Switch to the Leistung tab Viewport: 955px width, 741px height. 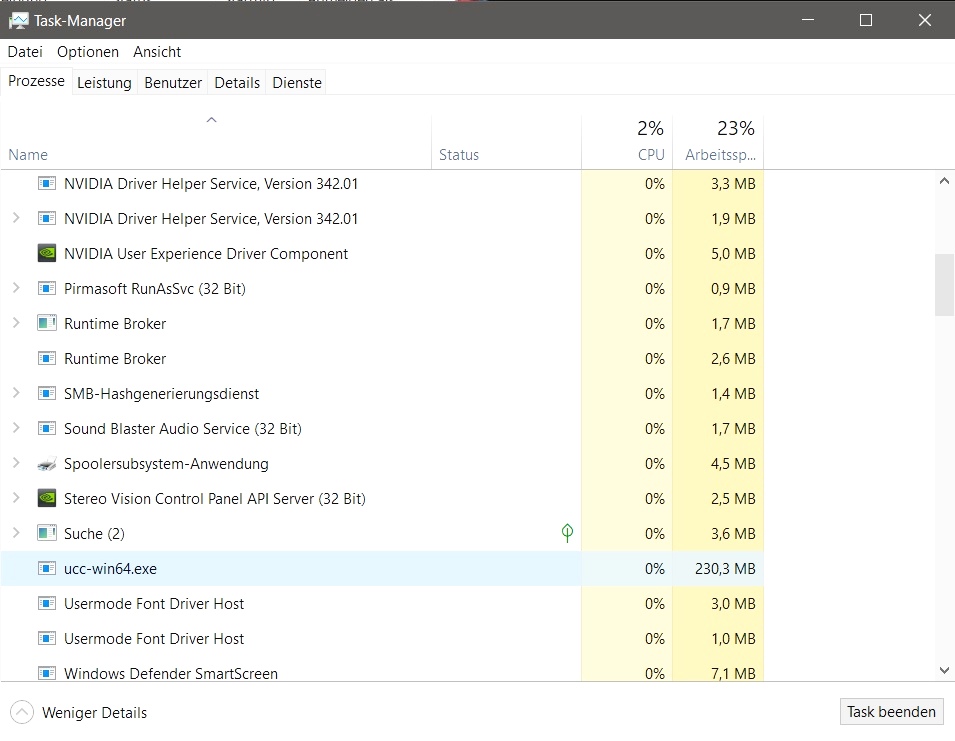[x=104, y=83]
